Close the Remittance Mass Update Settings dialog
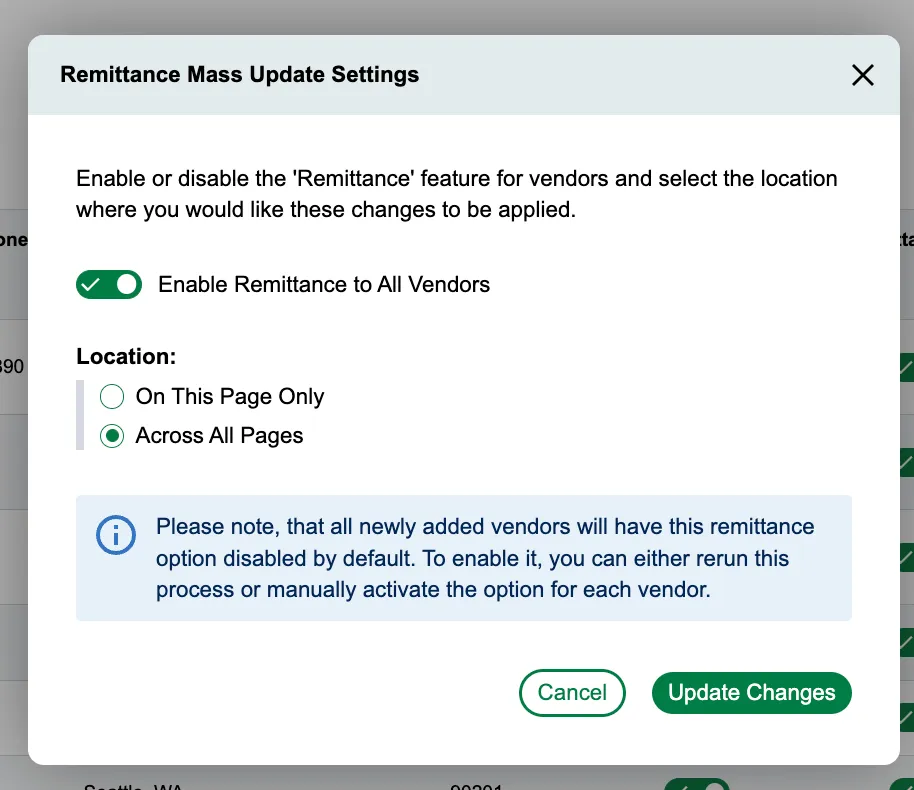Viewport: 914px width, 790px height. pyautogui.click(x=863, y=75)
